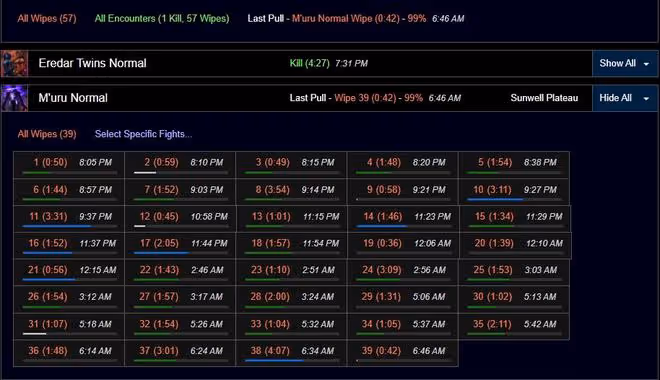Image resolution: width=660 pixels, height=380 pixels.
Task: Open wipe 30 (1:02) at 5:13 AM
Action: (514, 299)
